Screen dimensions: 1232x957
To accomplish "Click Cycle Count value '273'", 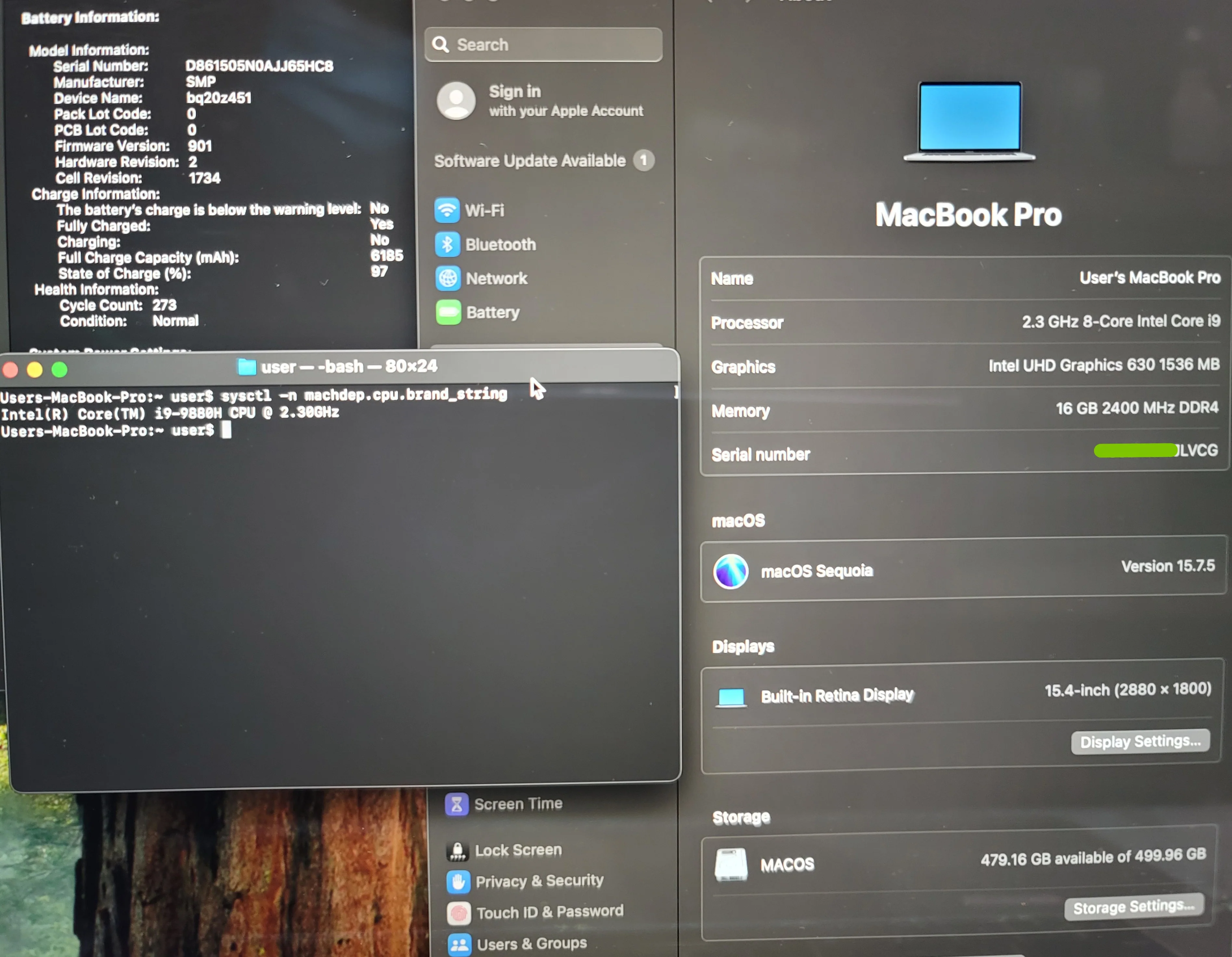I will (x=164, y=305).
